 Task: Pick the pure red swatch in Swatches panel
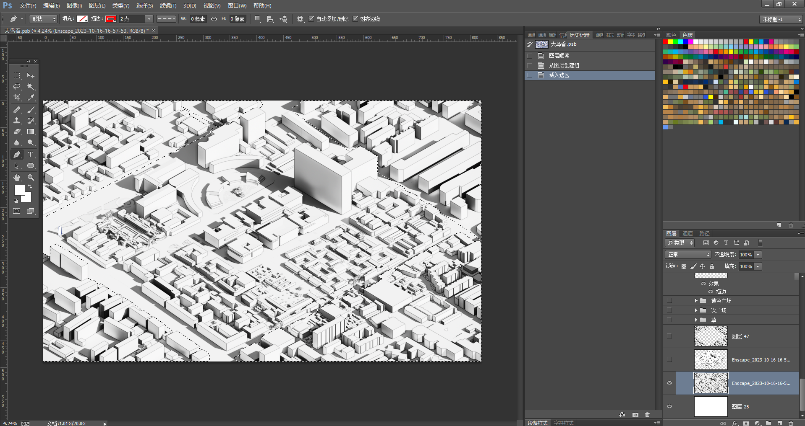click(667, 41)
